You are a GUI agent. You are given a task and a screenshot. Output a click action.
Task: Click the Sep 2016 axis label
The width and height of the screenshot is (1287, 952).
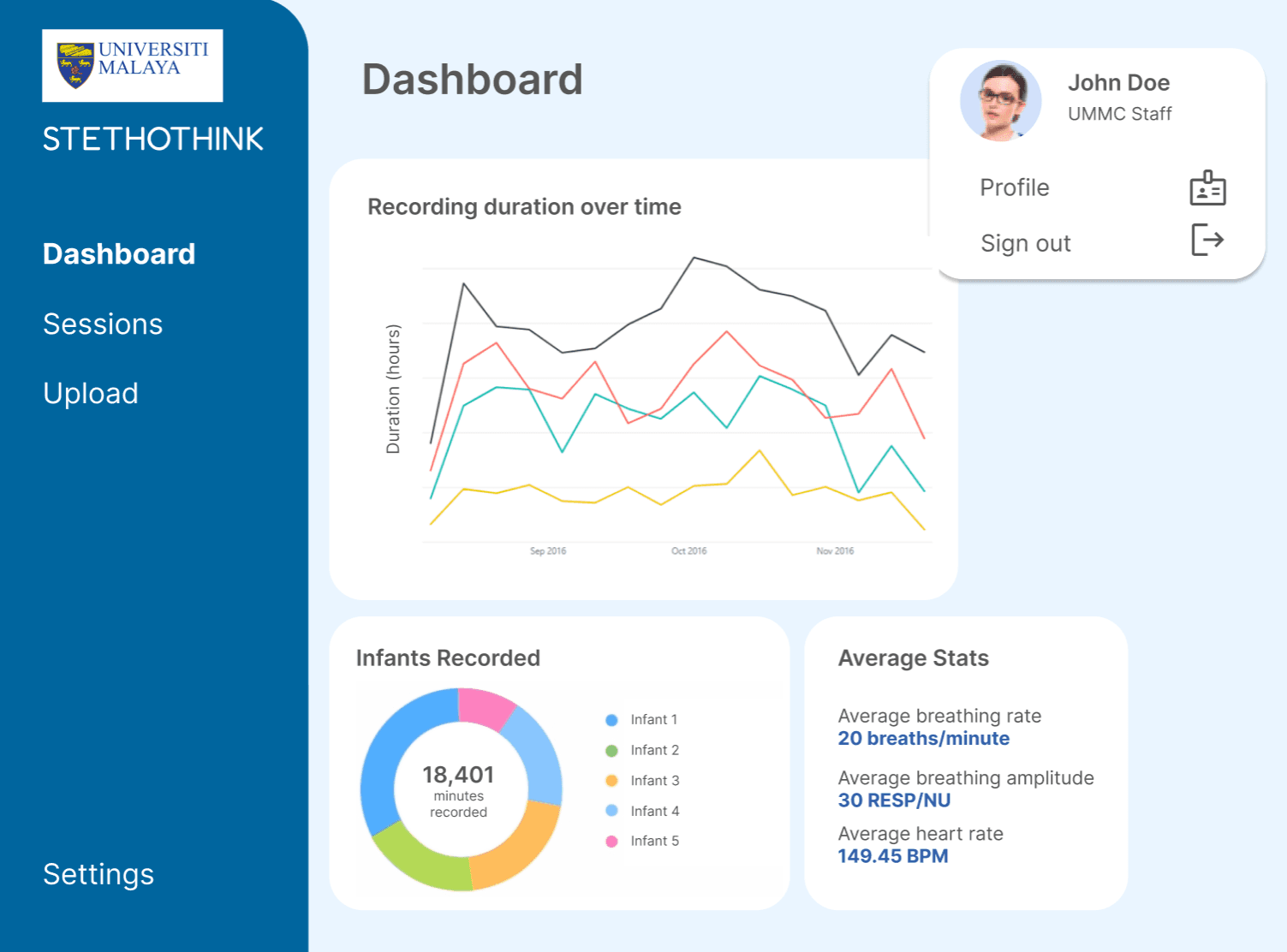pyautogui.click(x=548, y=551)
